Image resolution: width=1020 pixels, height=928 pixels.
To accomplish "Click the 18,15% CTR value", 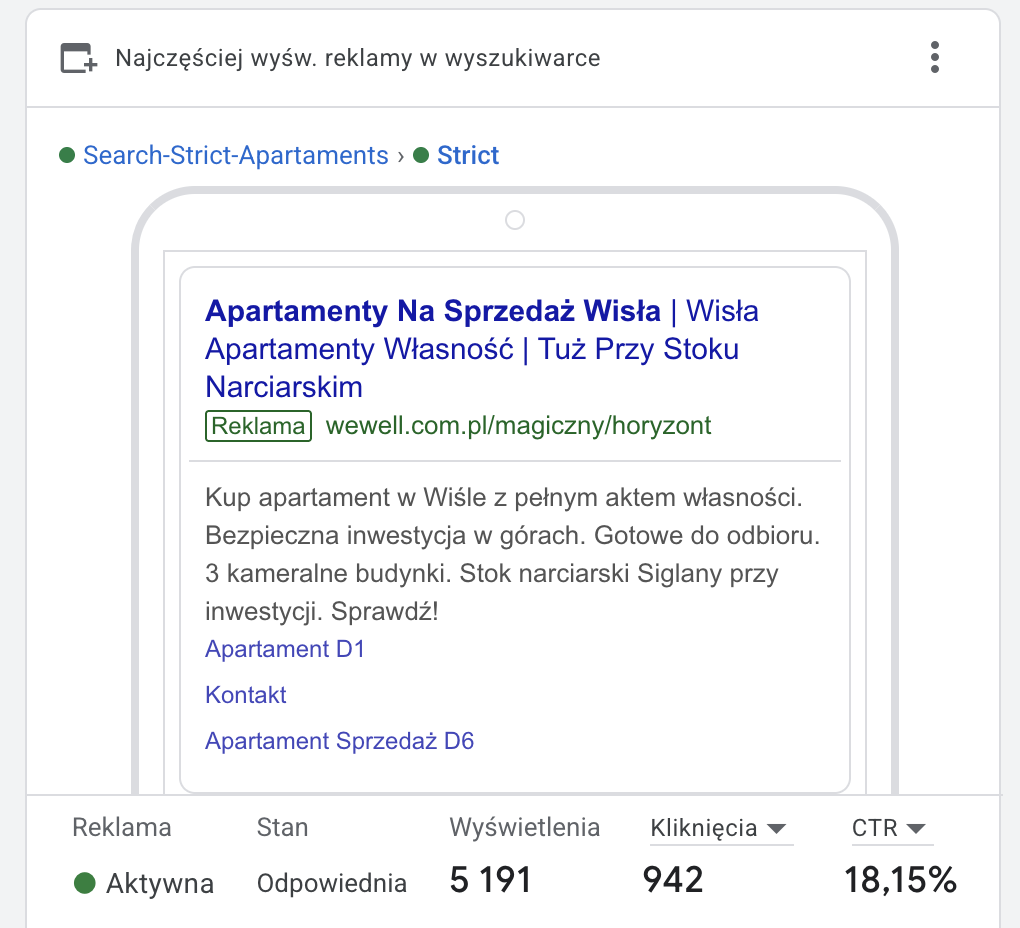I will pos(900,881).
